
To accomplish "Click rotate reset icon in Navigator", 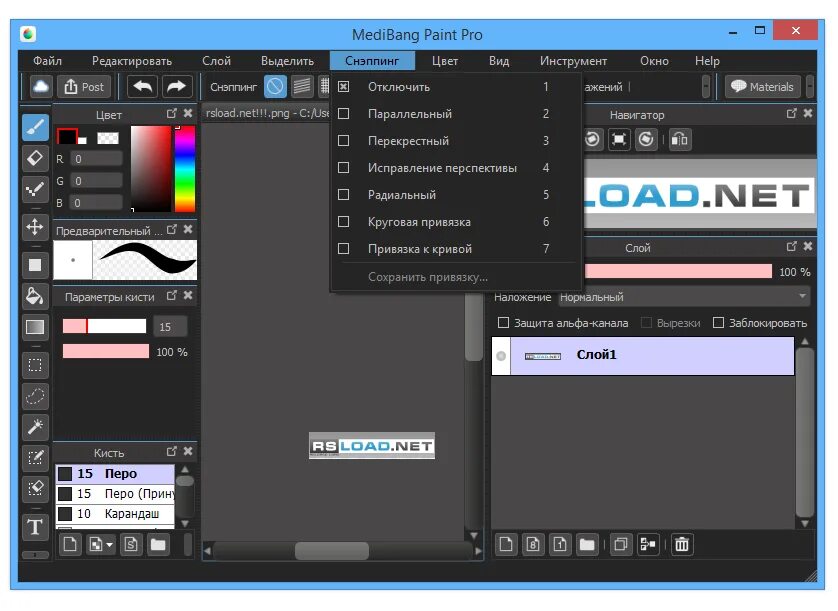I will coord(646,140).
